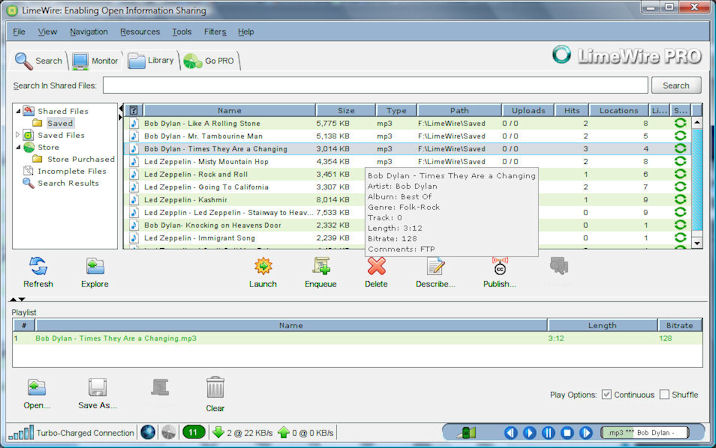716x448 pixels.
Task: Enable the Shuffle checkbox
Action: pyautogui.click(x=664, y=395)
